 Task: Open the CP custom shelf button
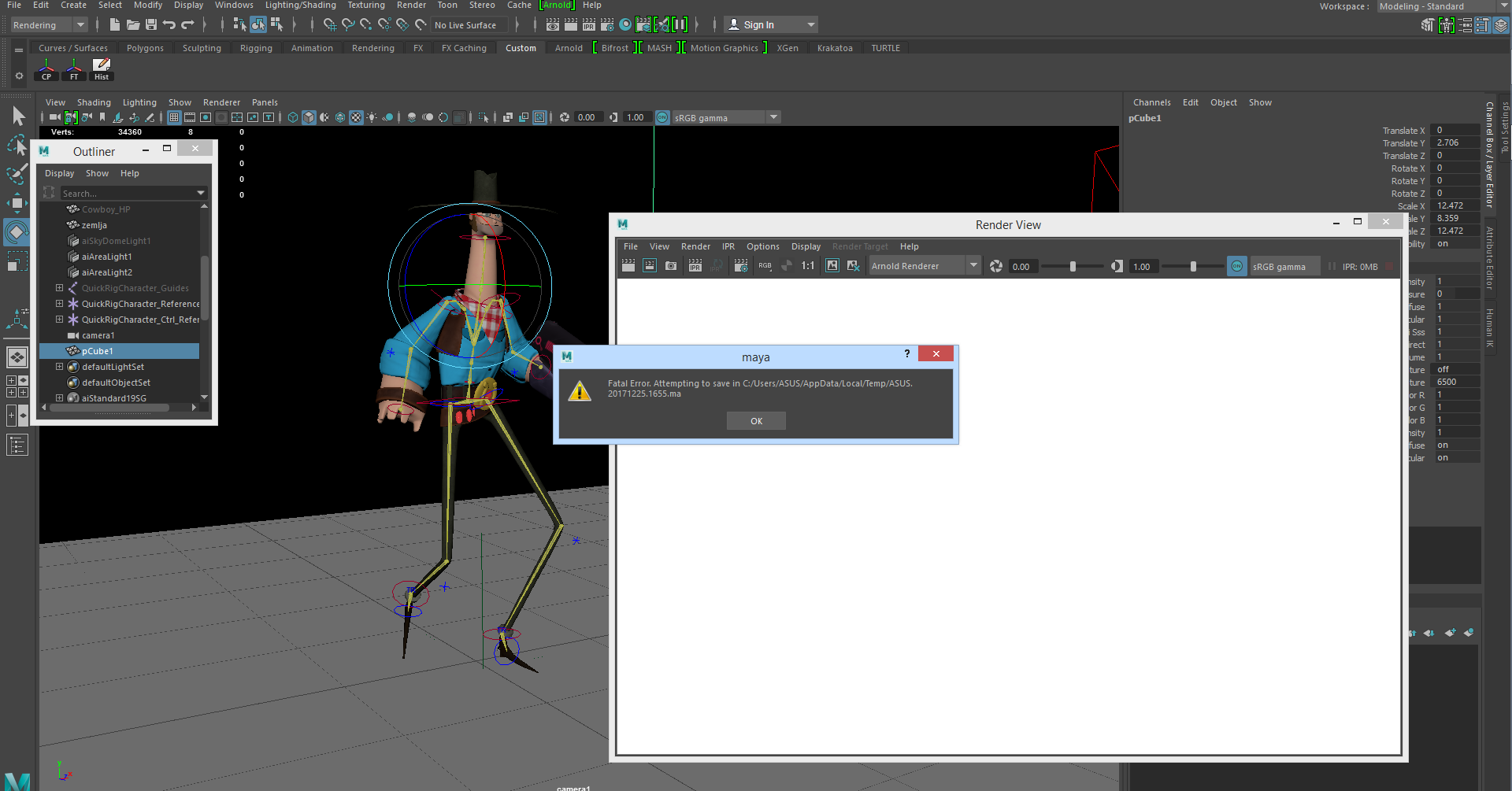click(x=46, y=70)
